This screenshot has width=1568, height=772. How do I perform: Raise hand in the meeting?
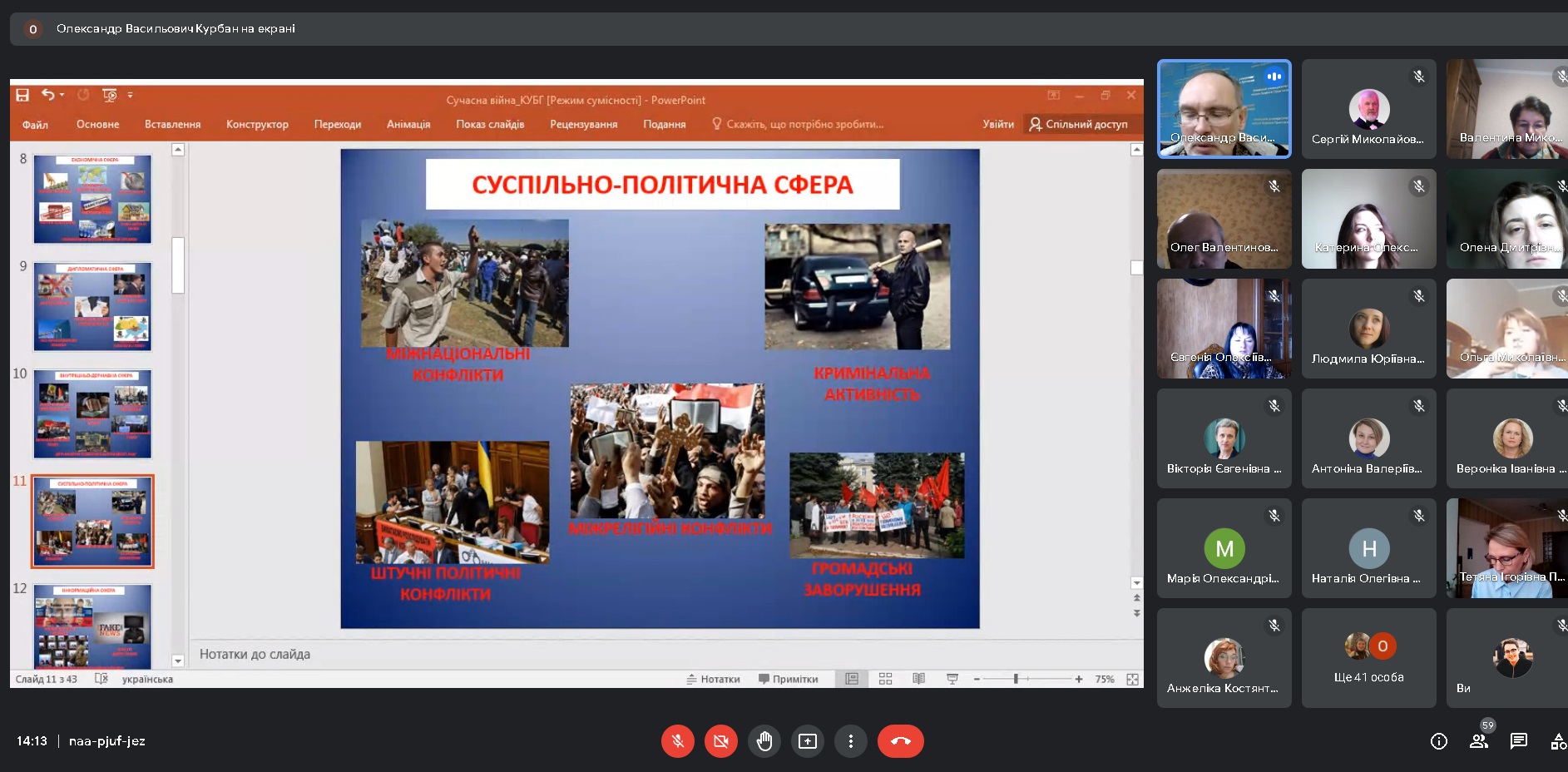(x=764, y=741)
